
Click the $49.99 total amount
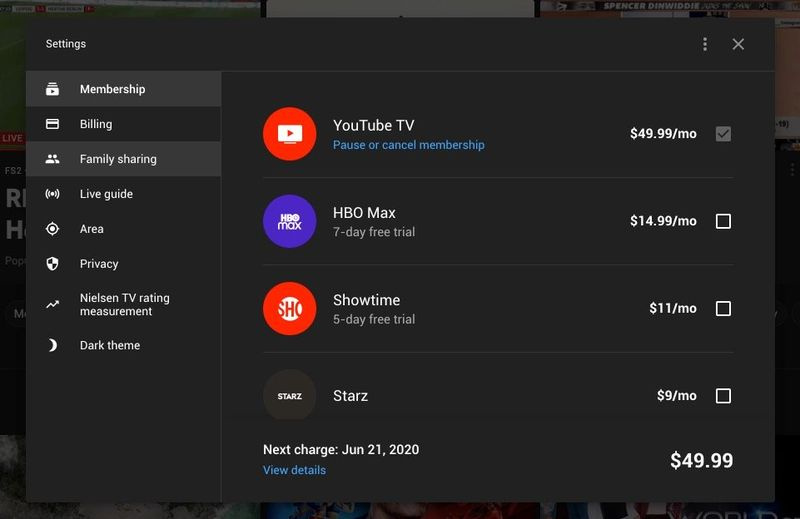click(x=702, y=460)
